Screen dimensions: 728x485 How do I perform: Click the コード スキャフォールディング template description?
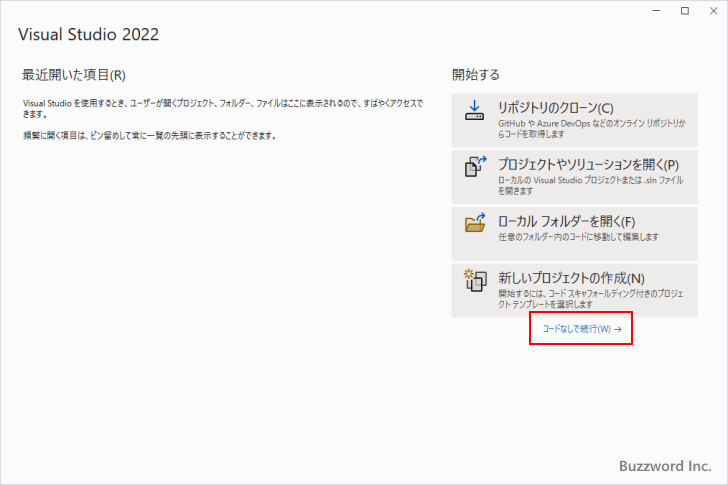point(591,299)
